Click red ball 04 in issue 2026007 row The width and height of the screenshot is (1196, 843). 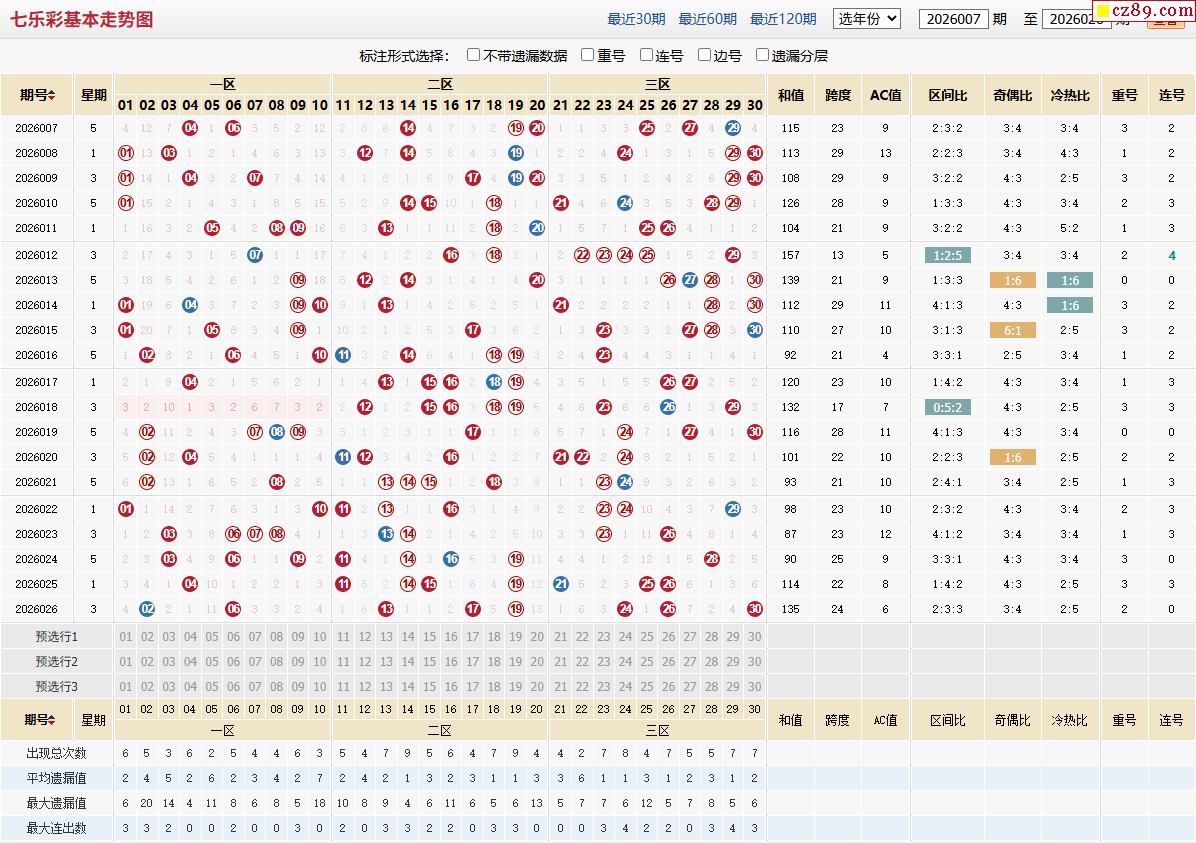[190, 128]
